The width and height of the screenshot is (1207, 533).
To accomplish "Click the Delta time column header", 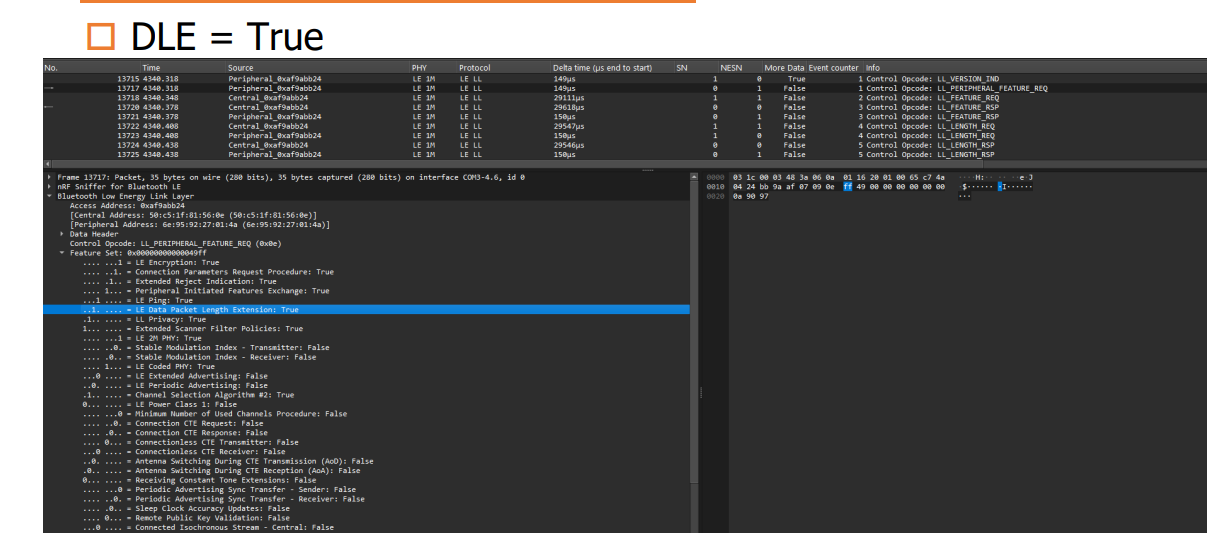I will point(602,68).
